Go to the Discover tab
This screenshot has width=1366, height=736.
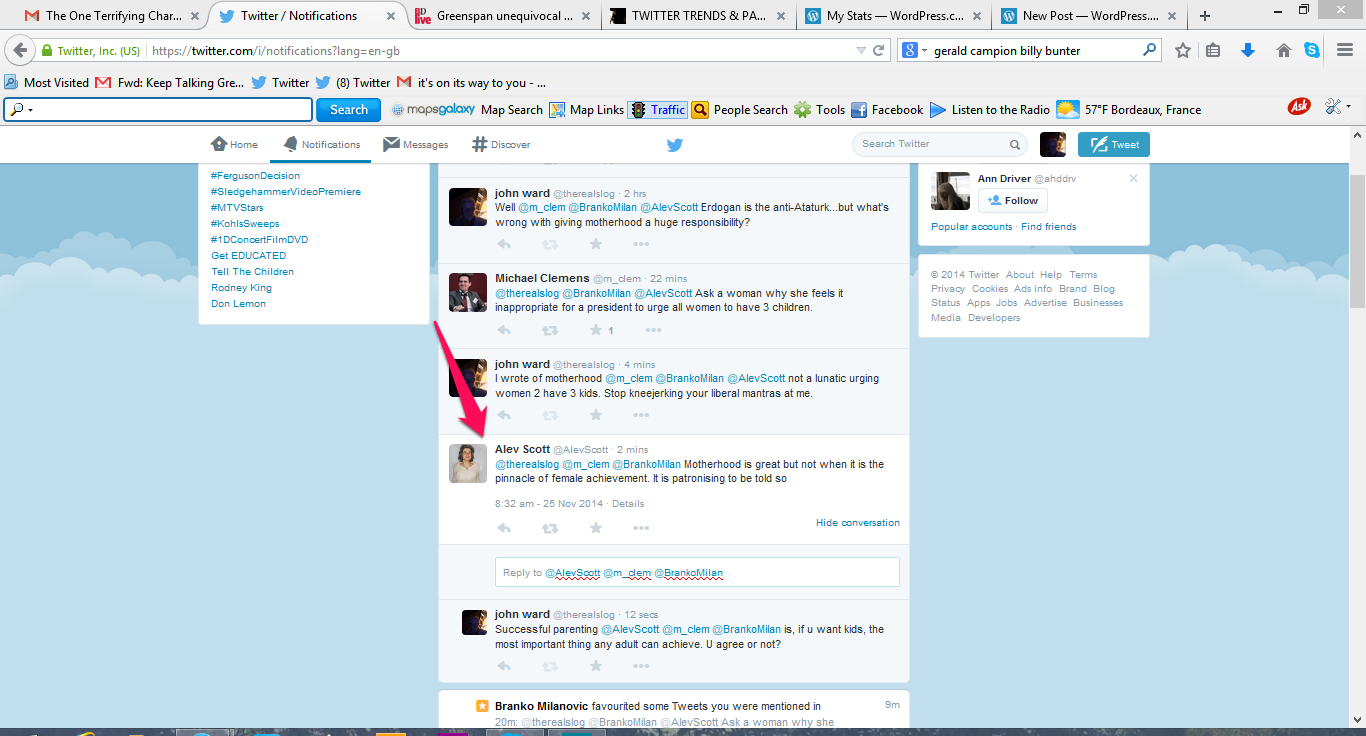point(501,145)
